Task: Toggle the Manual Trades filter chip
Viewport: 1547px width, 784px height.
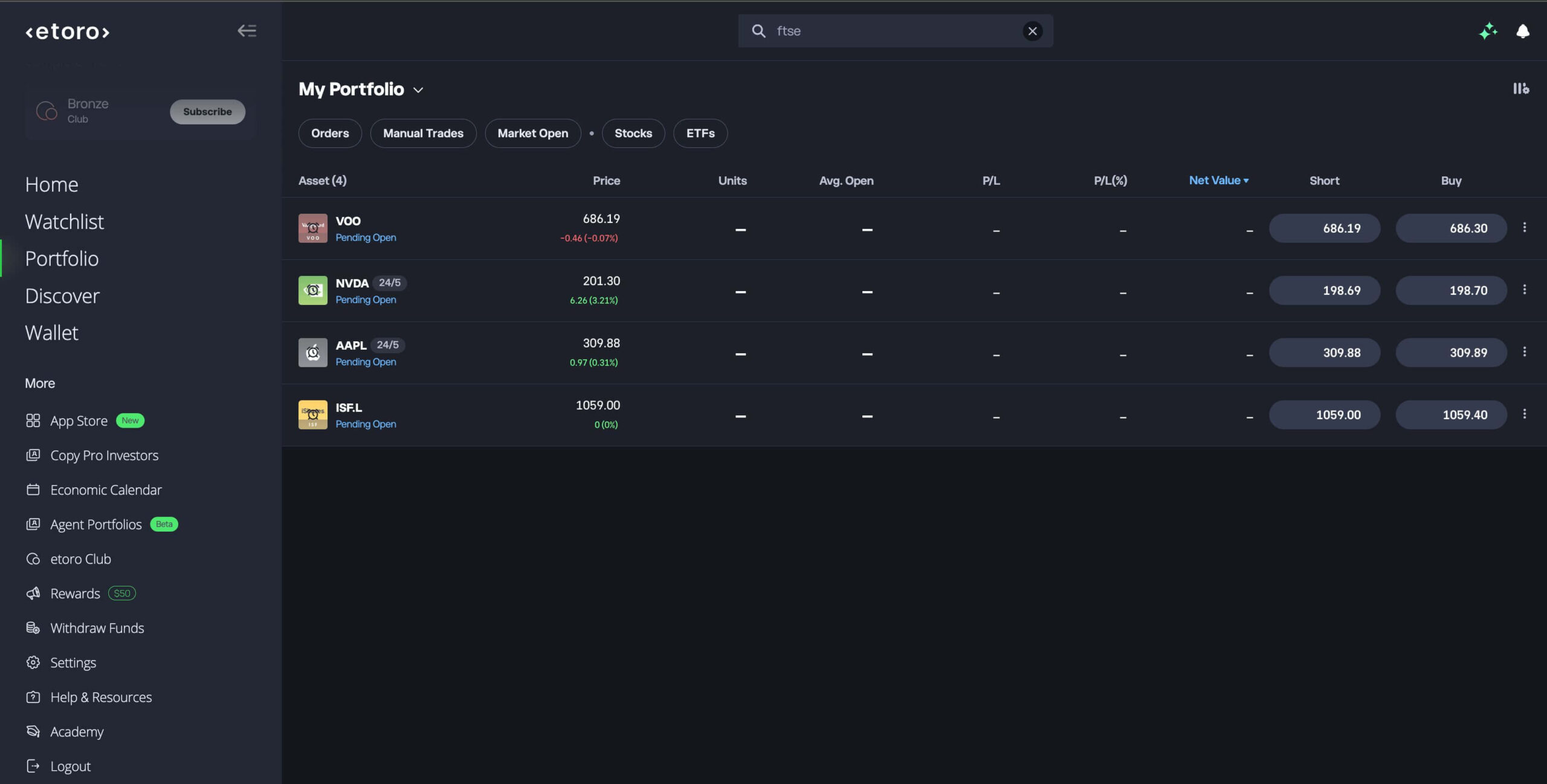Action: 423,133
